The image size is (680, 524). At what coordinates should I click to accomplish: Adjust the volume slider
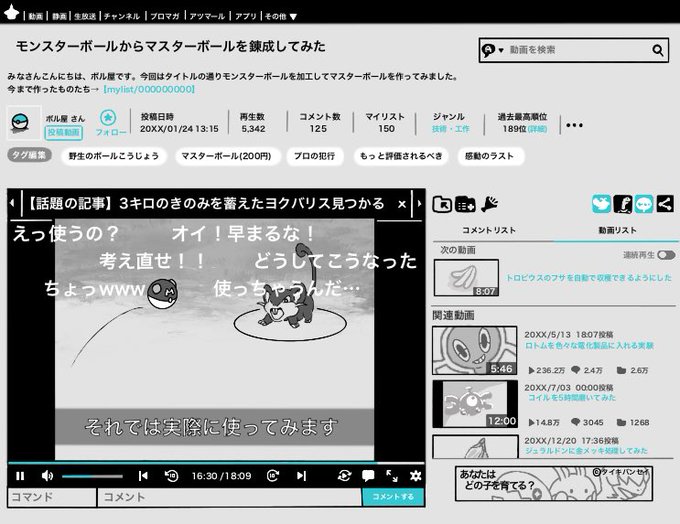[x=92, y=476]
